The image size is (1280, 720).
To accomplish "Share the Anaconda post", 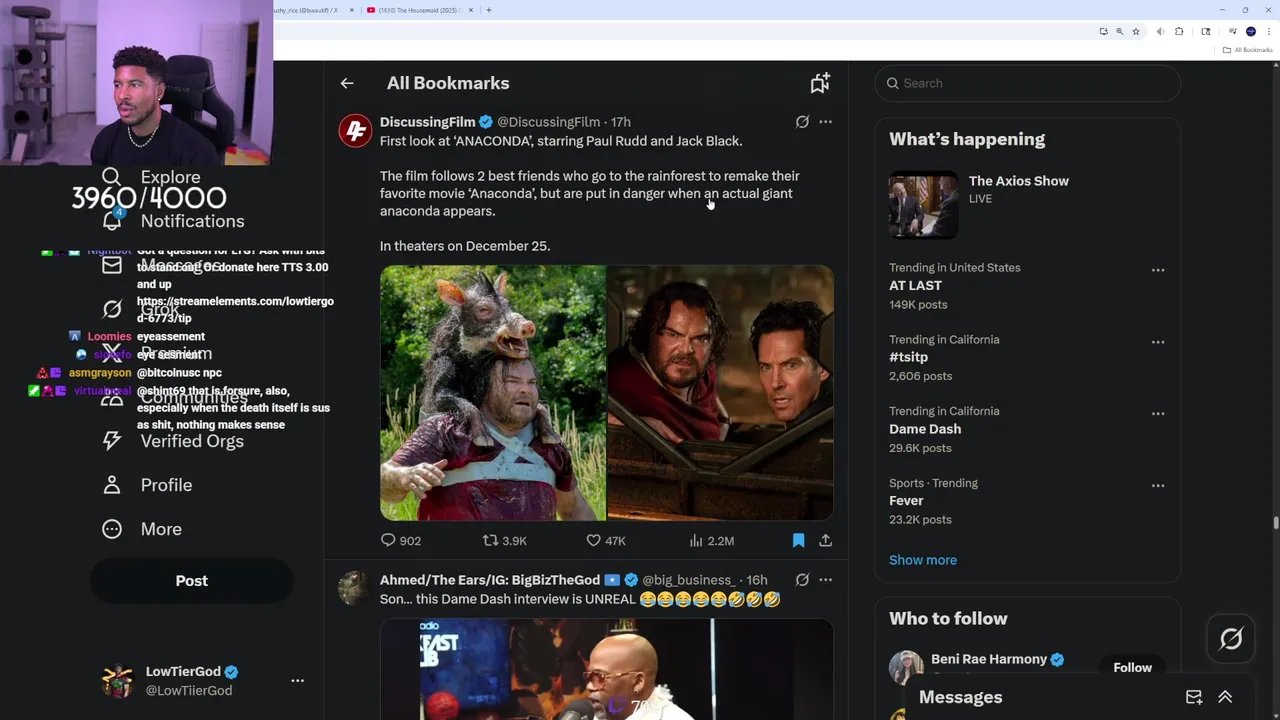I will [x=825, y=540].
